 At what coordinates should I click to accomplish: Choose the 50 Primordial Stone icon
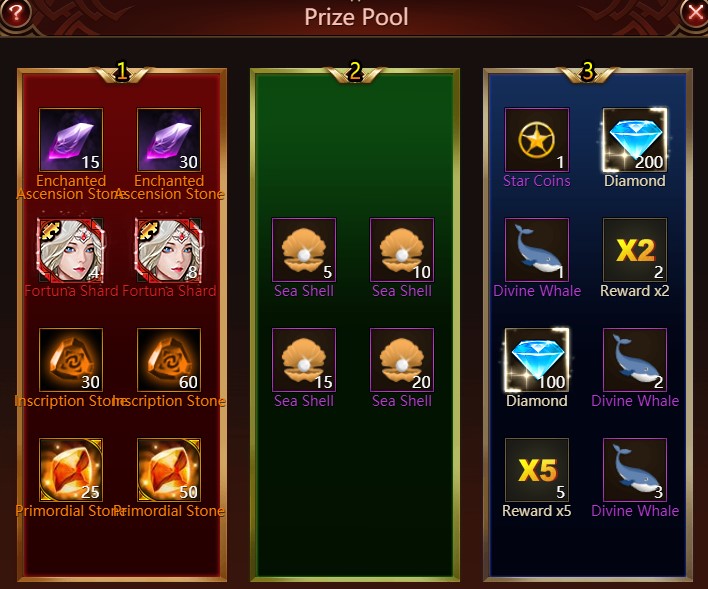169,470
